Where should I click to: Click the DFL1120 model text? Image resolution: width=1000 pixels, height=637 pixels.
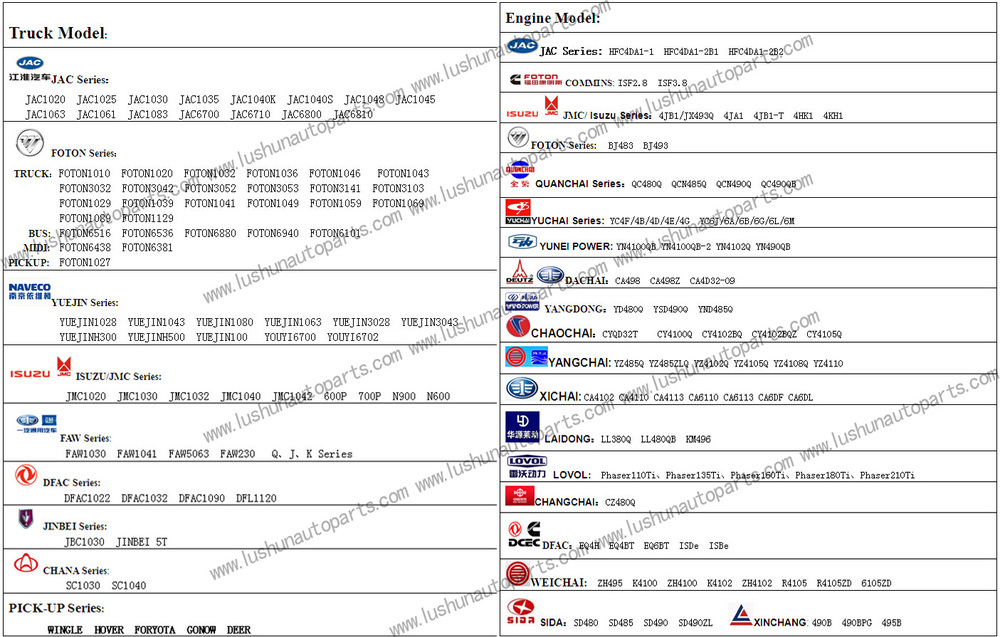(256, 498)
